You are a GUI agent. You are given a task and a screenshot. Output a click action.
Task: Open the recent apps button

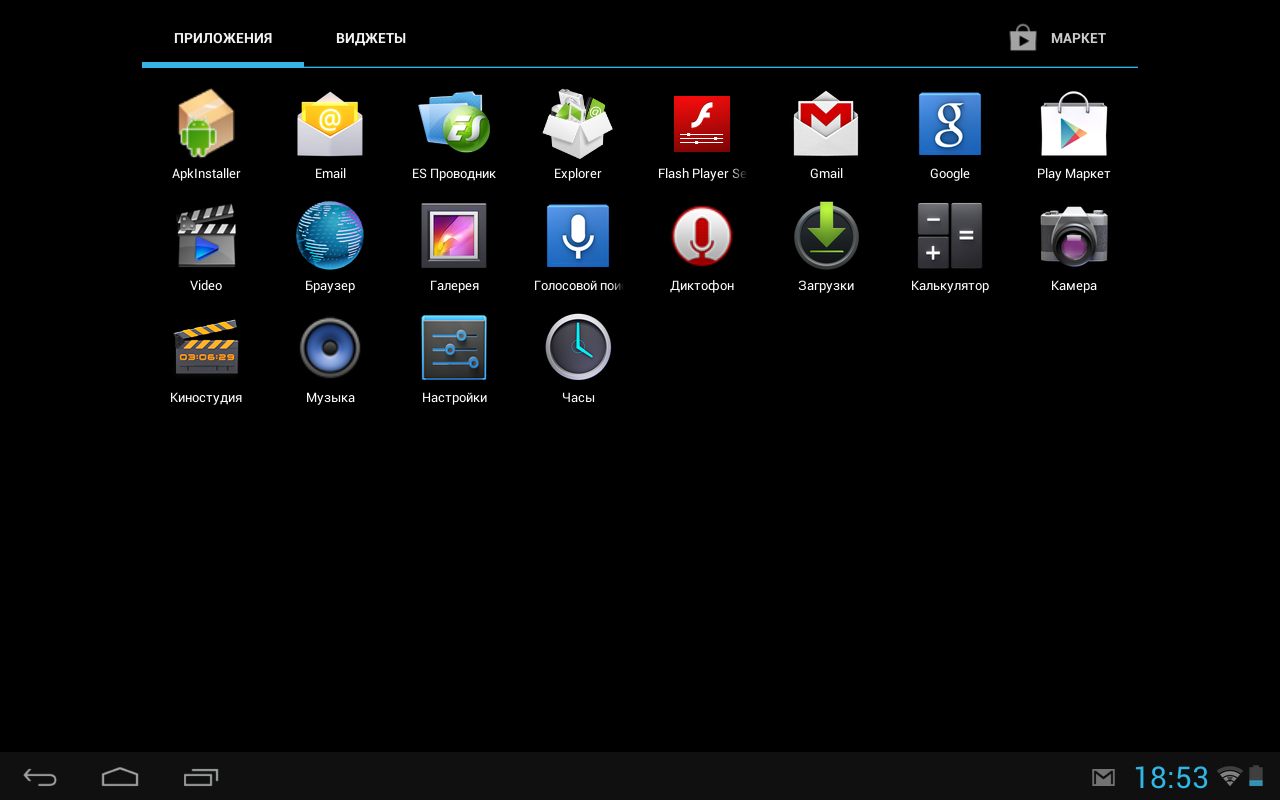tap(201, 777)
